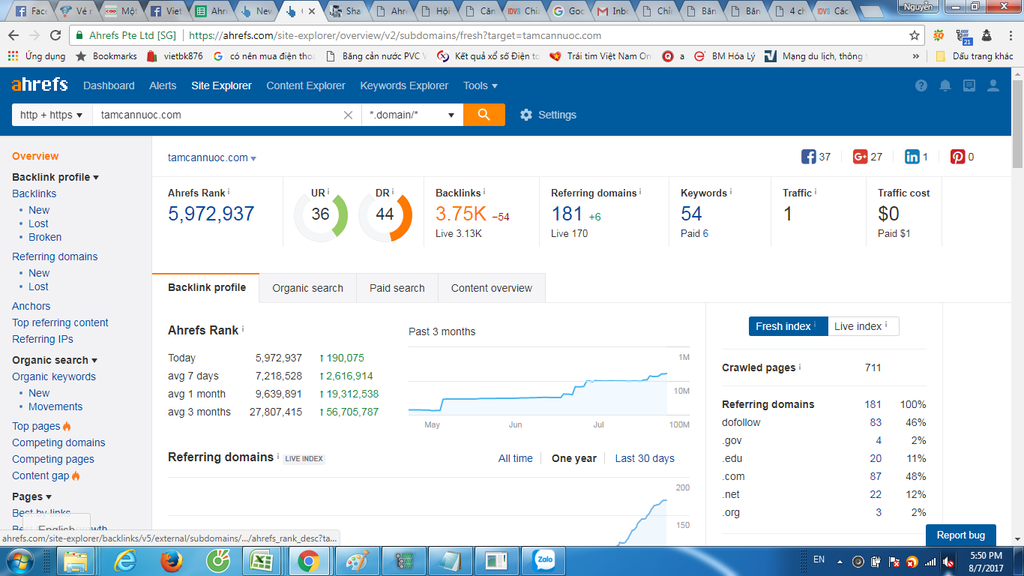Image resolution: width=1024 pixels, height=576 pixels.
Task: Open Content Explorer in the top menu
Action: [306, 86]
